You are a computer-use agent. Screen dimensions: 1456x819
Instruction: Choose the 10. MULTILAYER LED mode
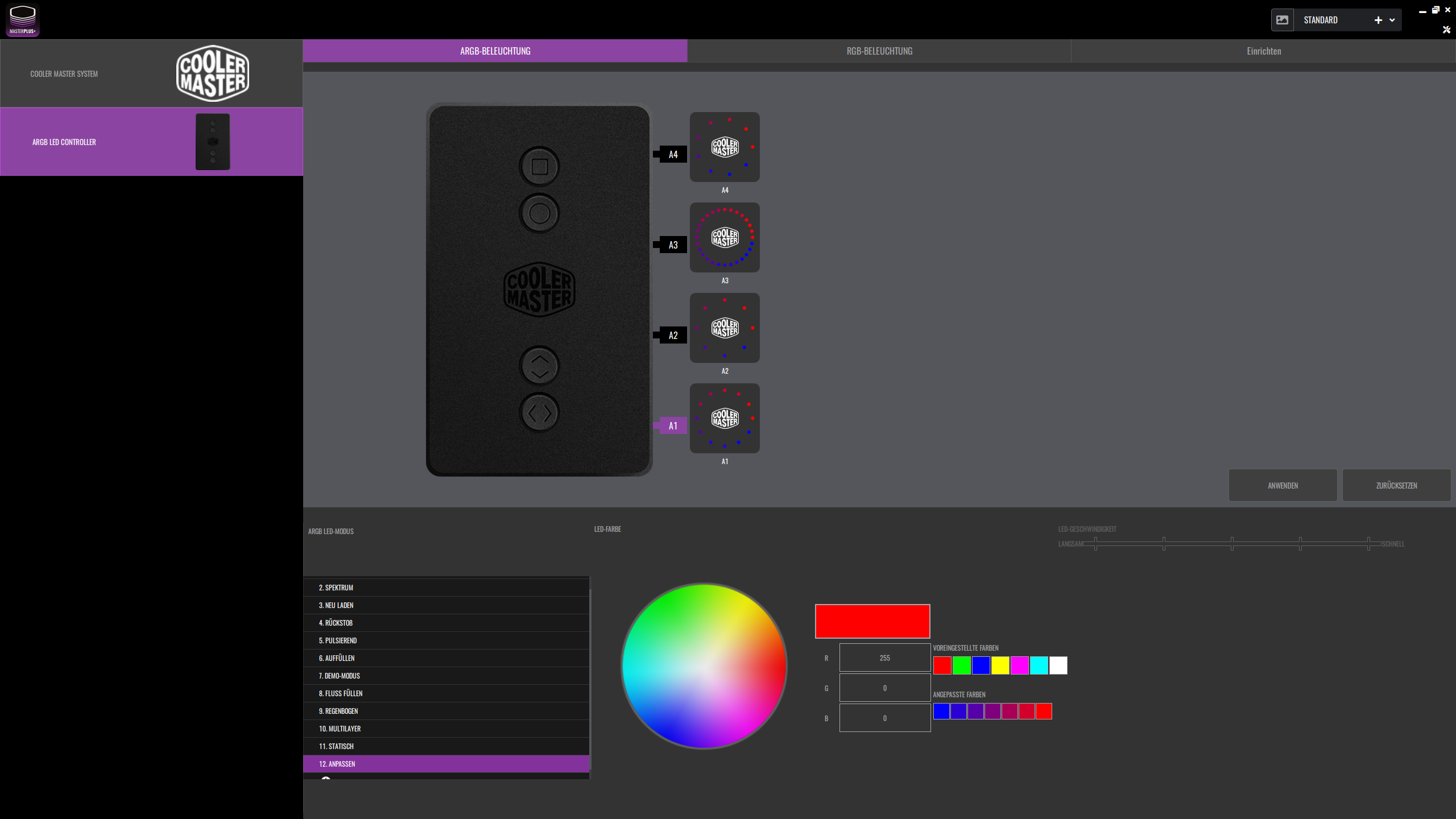point(446,729)
